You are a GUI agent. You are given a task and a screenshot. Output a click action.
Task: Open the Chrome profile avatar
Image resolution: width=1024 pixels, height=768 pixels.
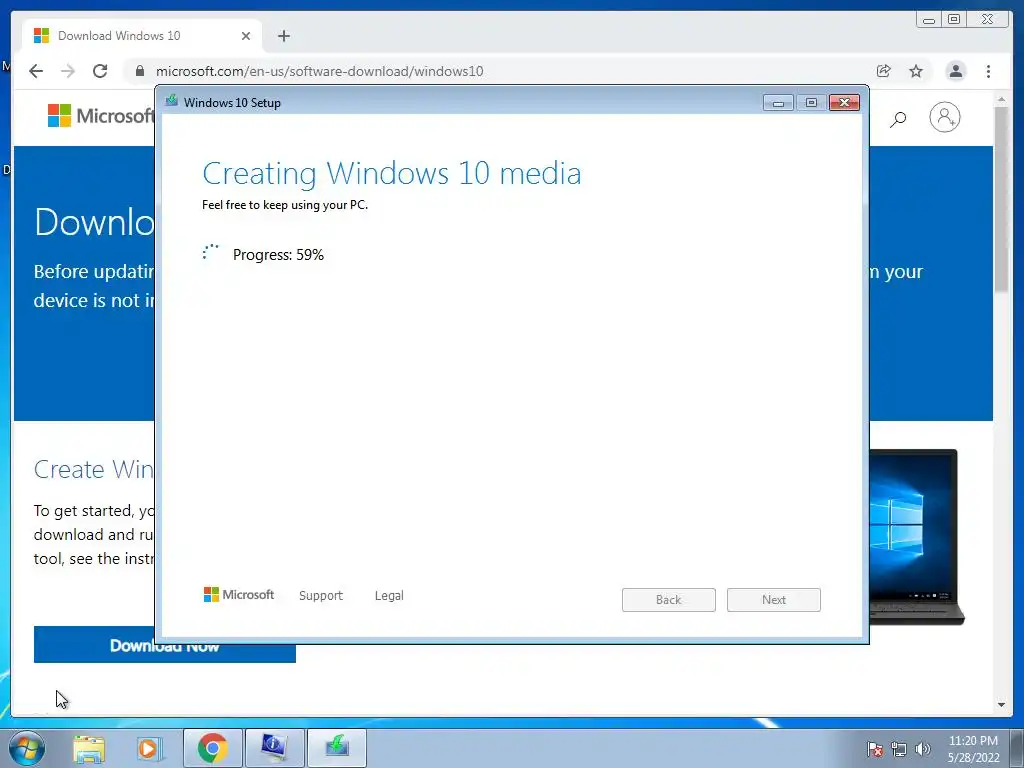(x=955, y=71)
